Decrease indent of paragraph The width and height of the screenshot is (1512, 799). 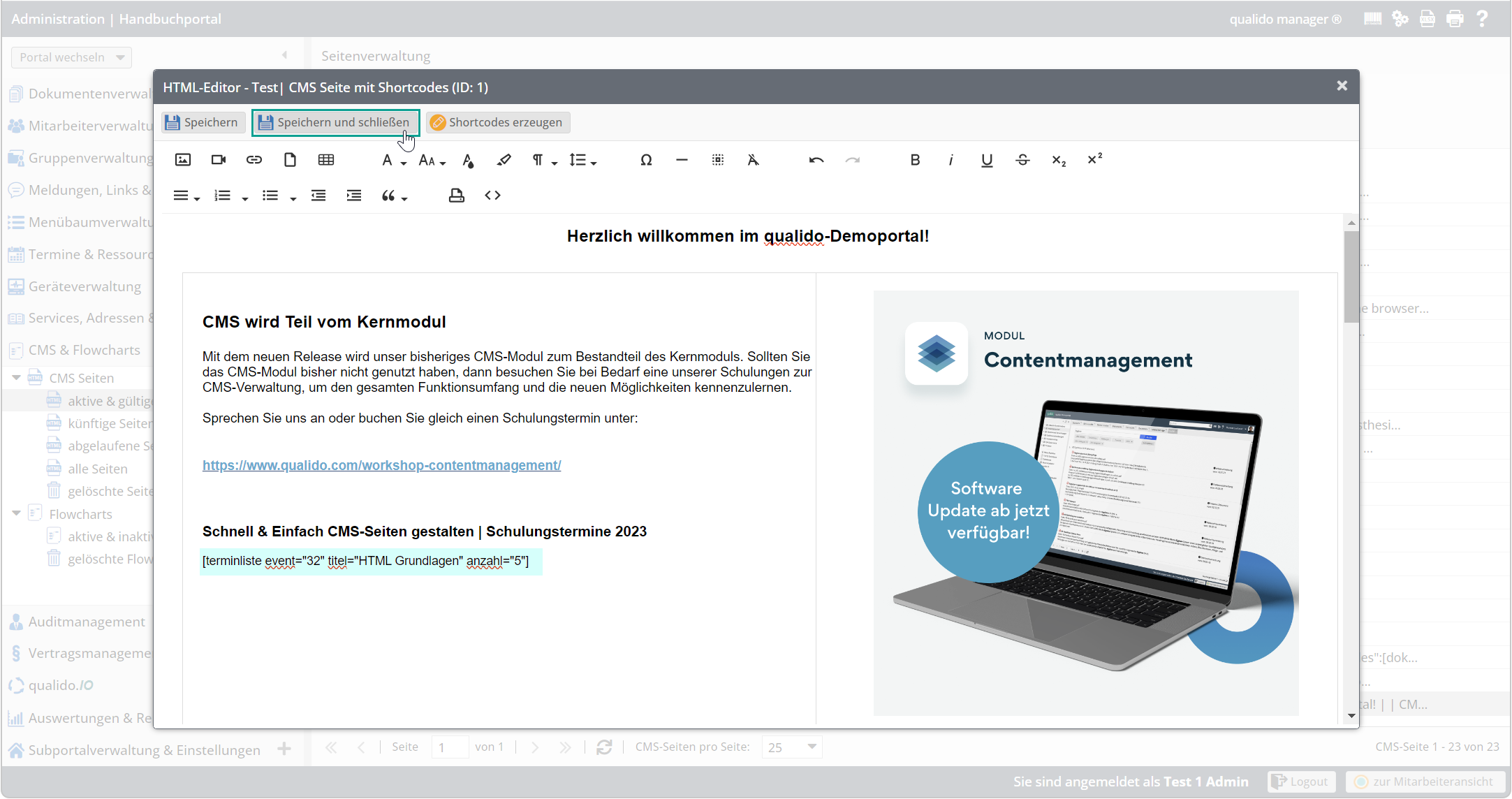pos(318,196)
